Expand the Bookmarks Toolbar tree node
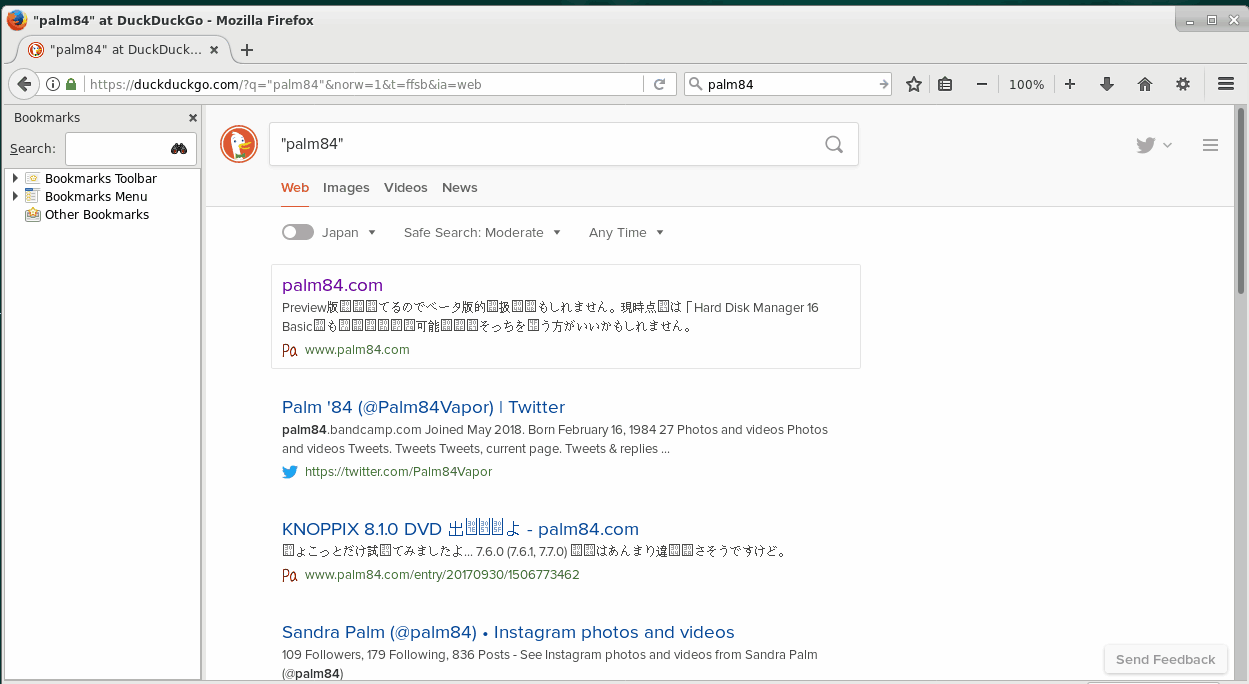Viewport: 1249px width, 684px height. tap(15, 178)
